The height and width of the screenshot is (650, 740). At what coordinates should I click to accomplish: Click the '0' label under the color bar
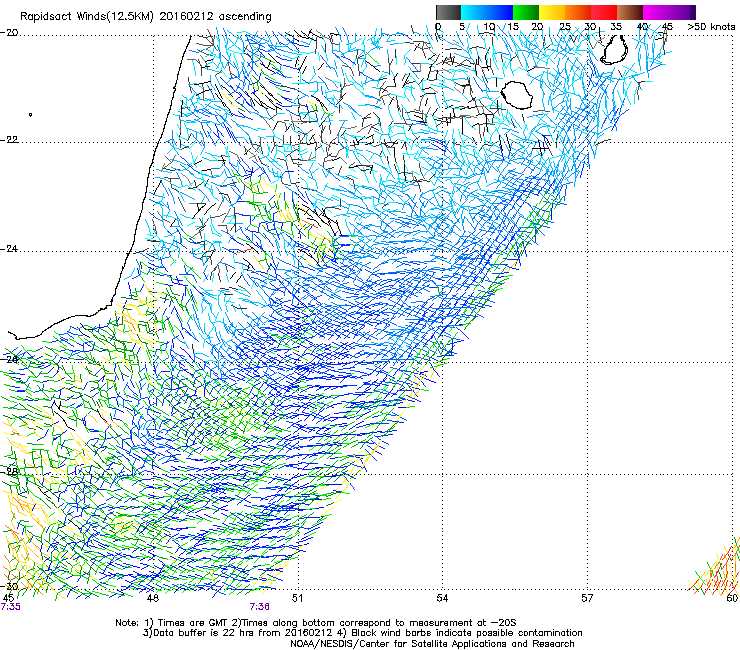click(438, 26)
